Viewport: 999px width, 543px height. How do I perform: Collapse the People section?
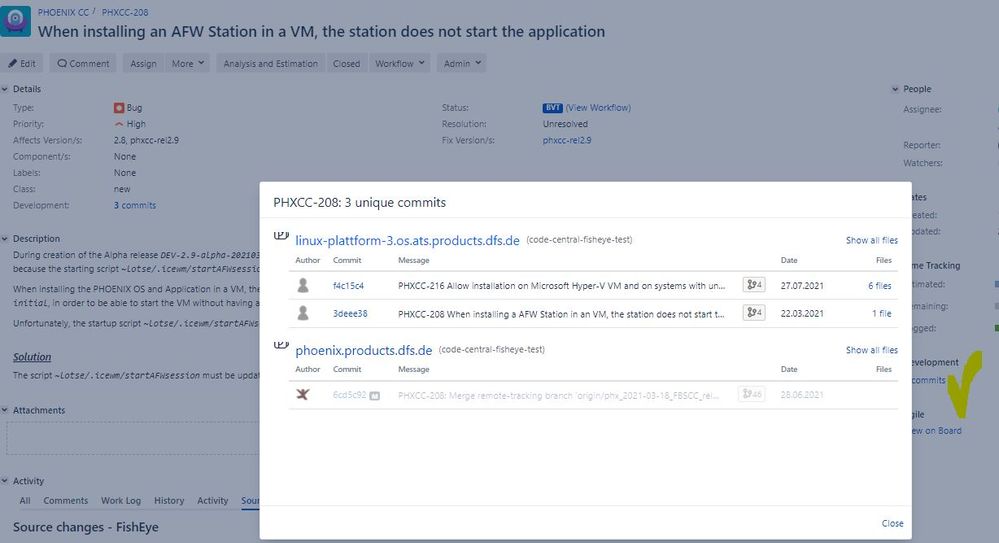click(895, 89)
